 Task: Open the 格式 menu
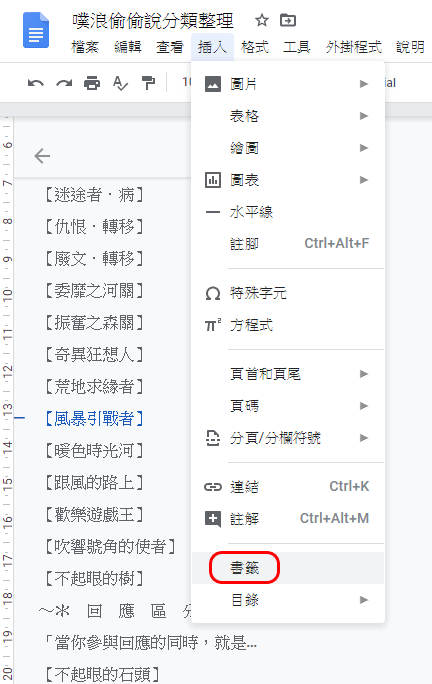(x=255, y=47)
